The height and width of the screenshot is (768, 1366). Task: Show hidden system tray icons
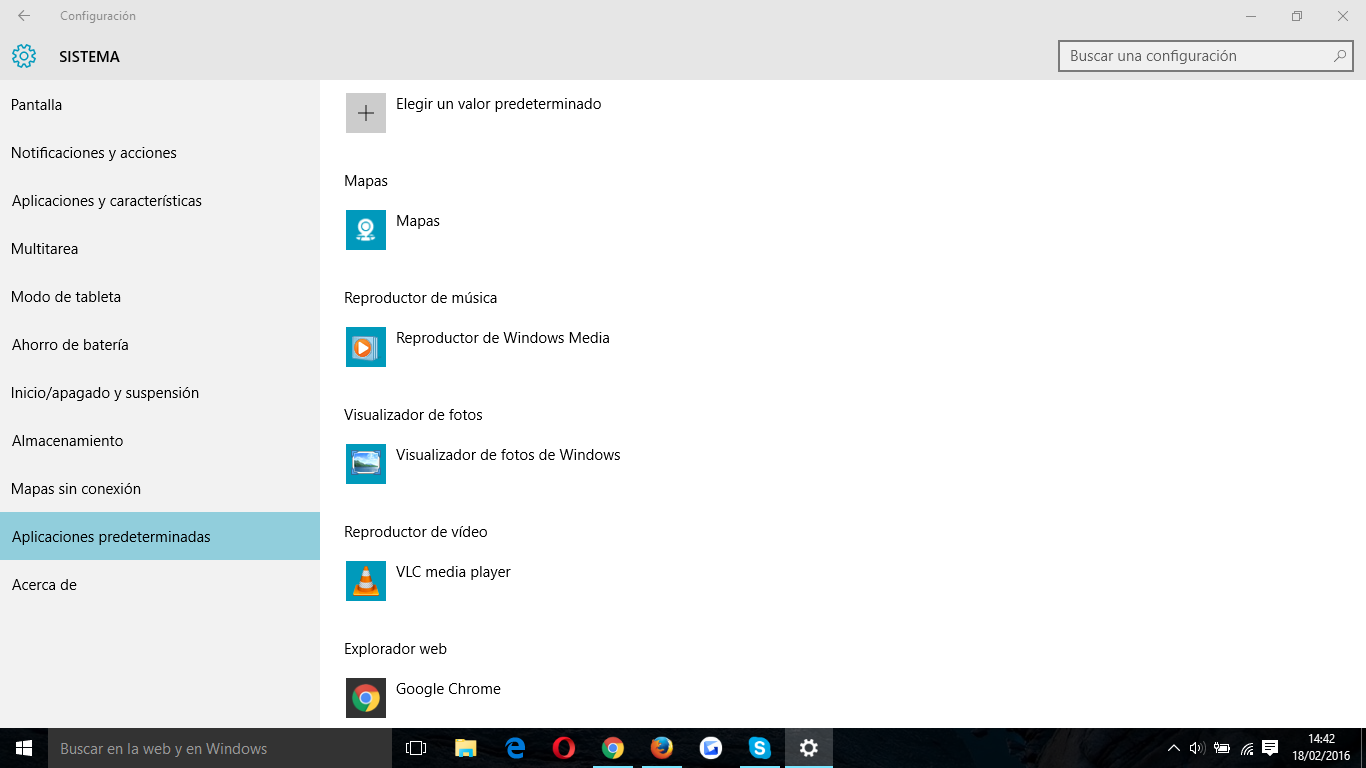1174,748
